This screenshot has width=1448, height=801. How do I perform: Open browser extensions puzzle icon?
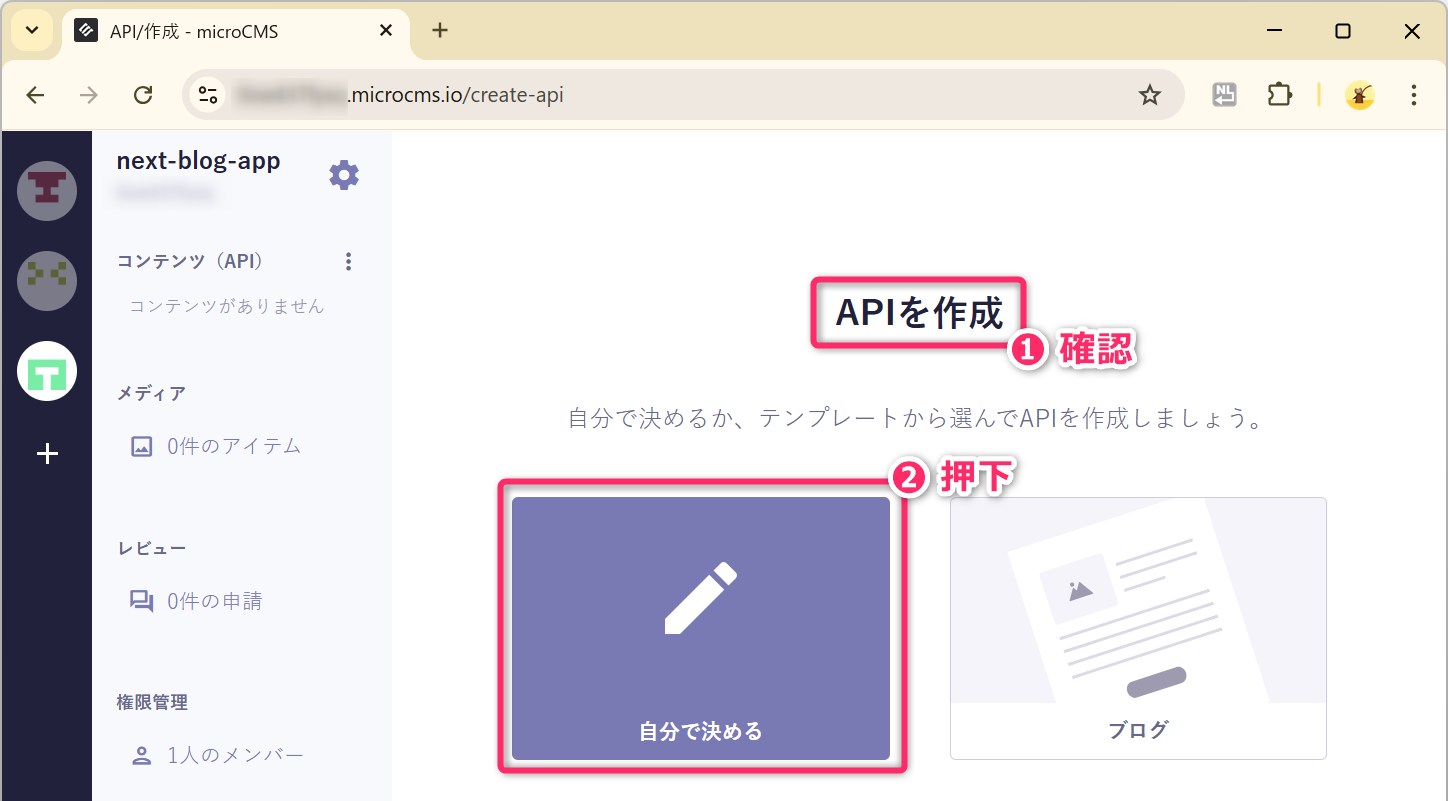pos(1279,95)
